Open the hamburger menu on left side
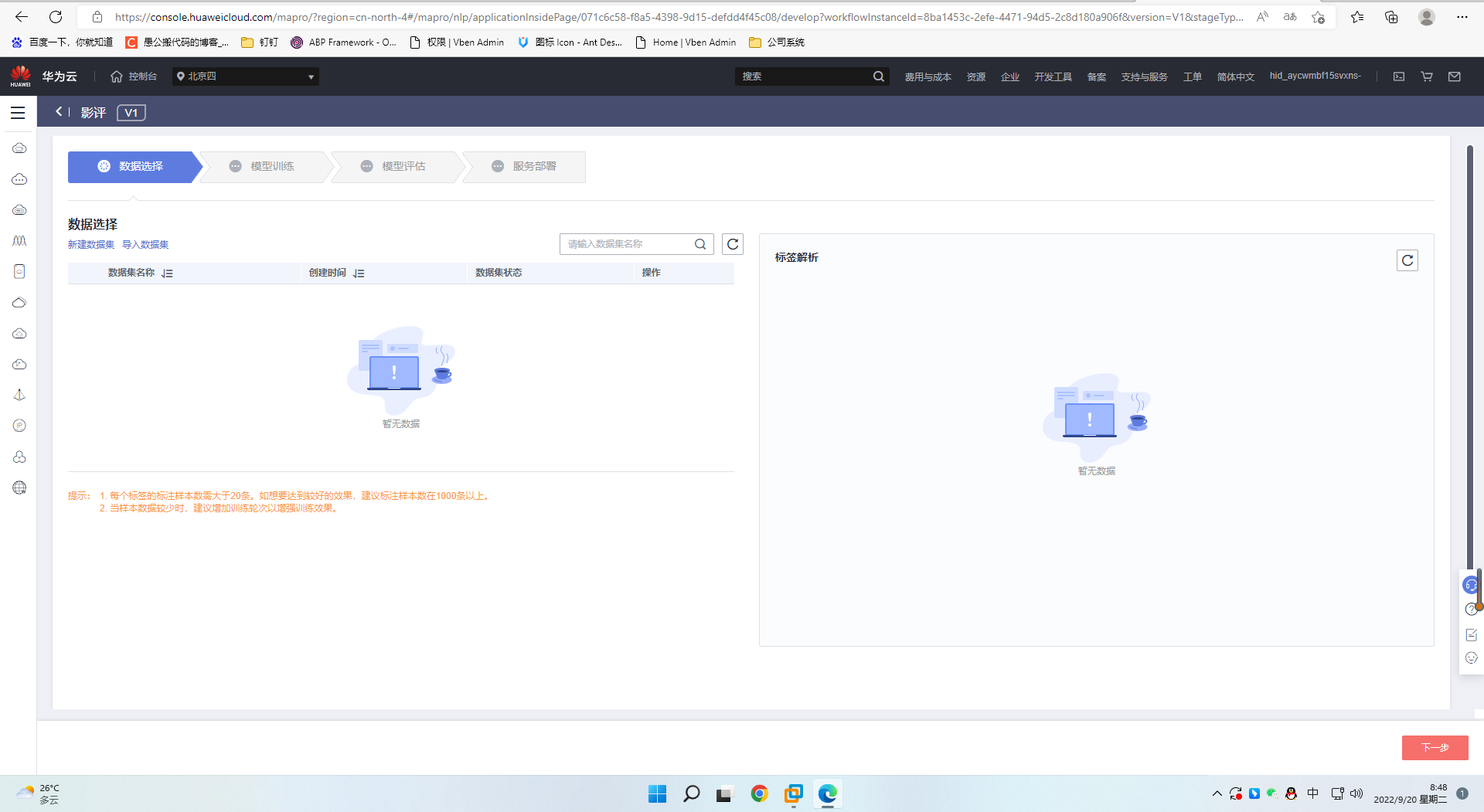Image resolution: width=1484 pixels, height=812 pixels. tap(18, 112)
